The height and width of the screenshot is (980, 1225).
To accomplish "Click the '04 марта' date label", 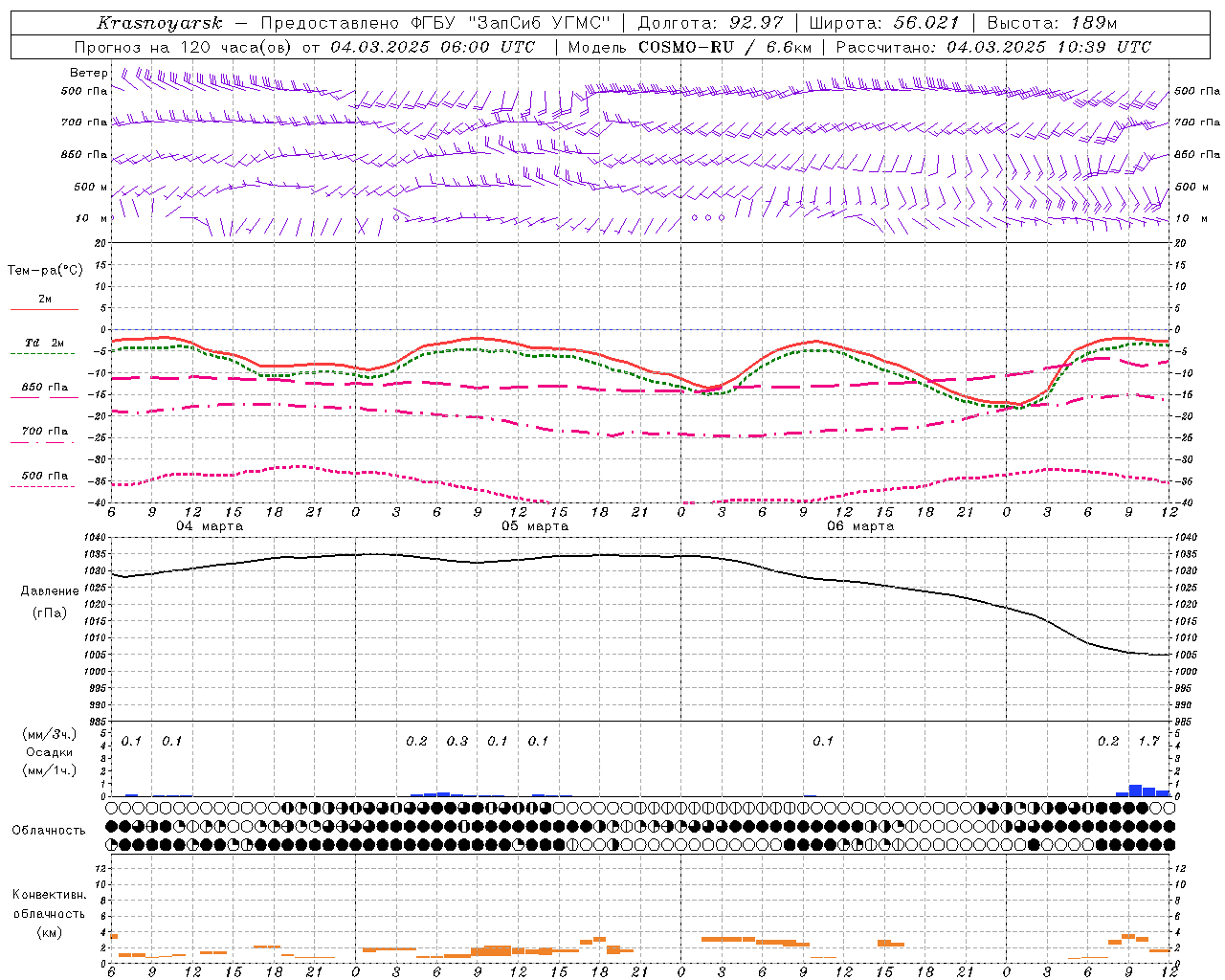I will pyautogui.click(x=210, y=525).
